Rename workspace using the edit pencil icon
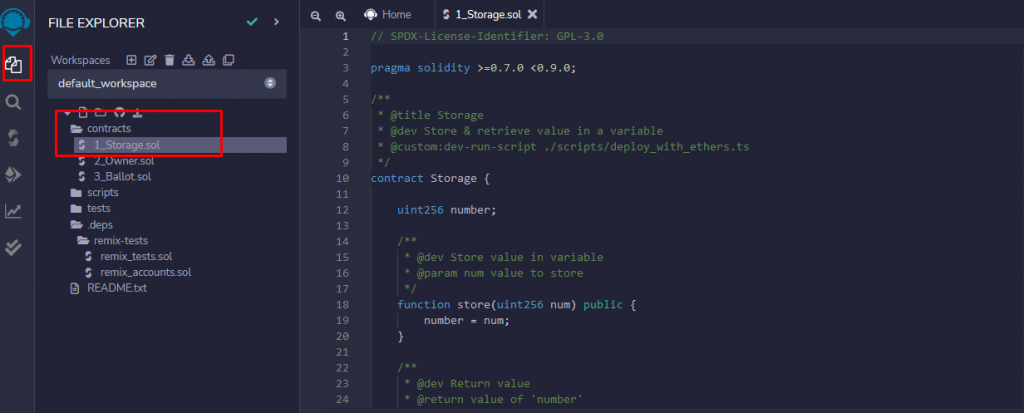 point(150,60)
